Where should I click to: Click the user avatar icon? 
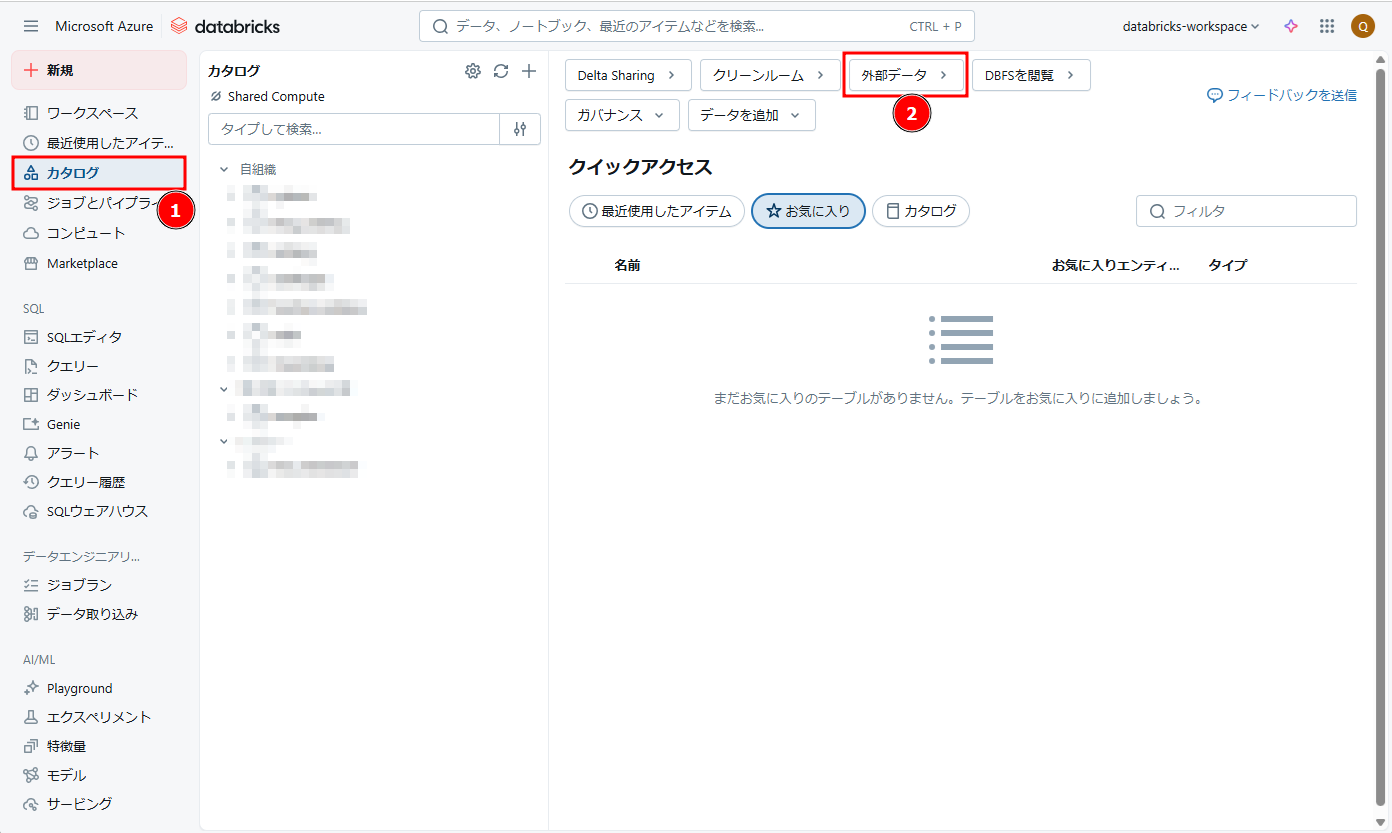pyautogui.click(x=1362, y=26)
